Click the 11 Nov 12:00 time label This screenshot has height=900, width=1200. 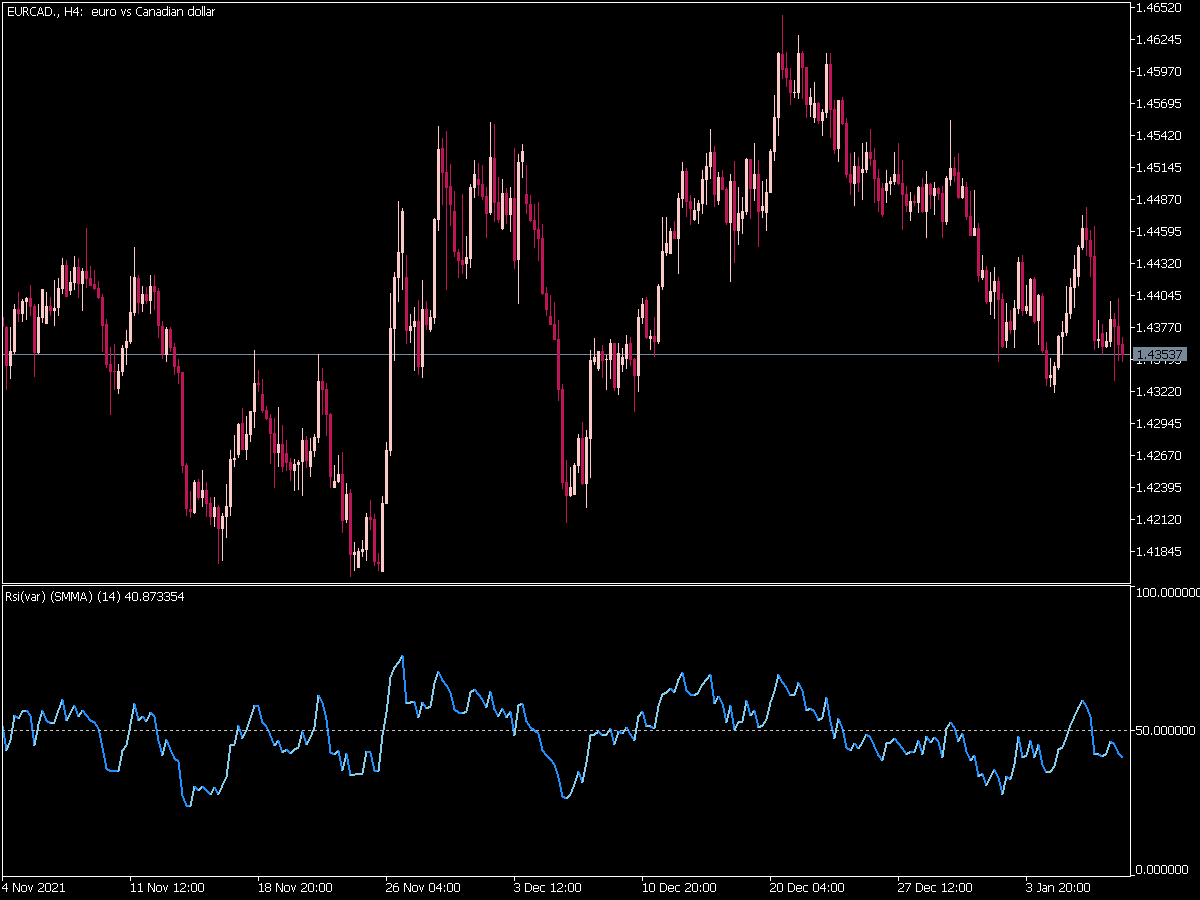167,887
